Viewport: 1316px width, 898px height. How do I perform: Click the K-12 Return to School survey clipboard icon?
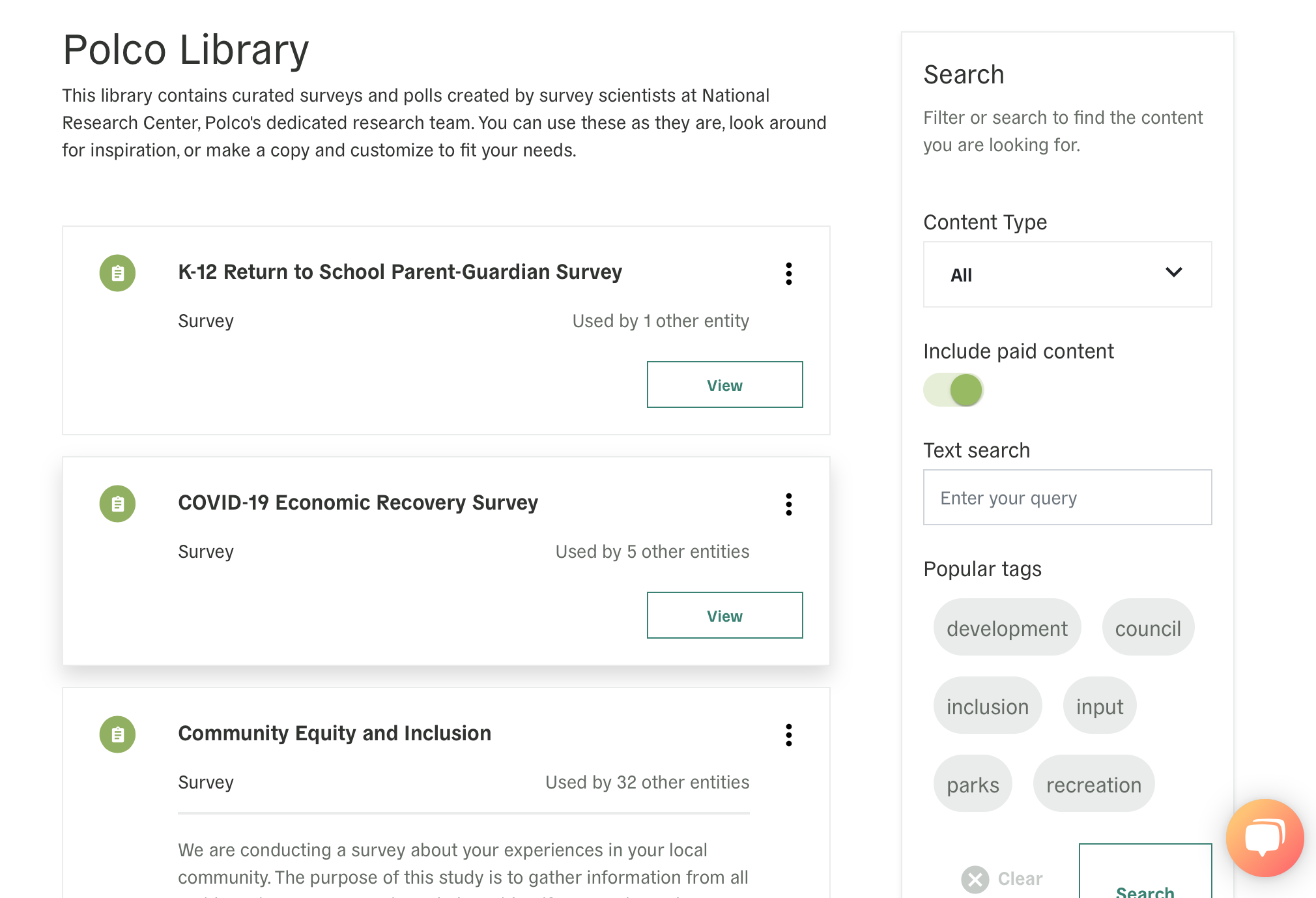[117, 273]
